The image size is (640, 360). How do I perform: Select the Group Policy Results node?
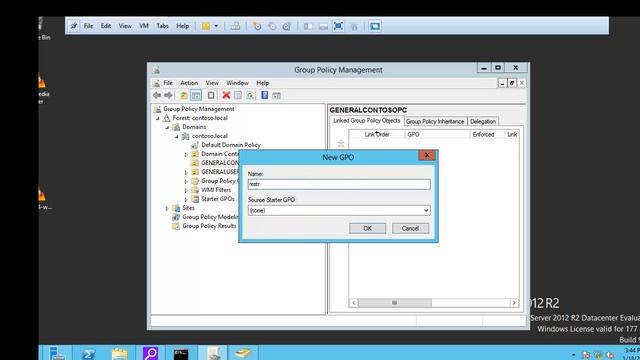point(209,226)
